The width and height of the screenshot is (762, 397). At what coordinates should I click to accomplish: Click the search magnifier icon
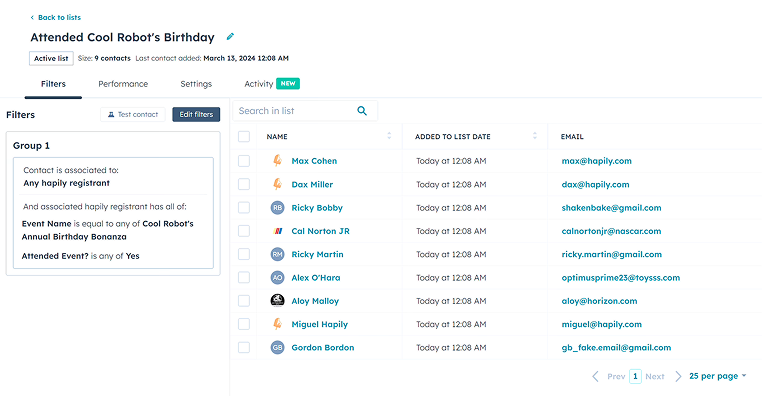pos(362,111)
